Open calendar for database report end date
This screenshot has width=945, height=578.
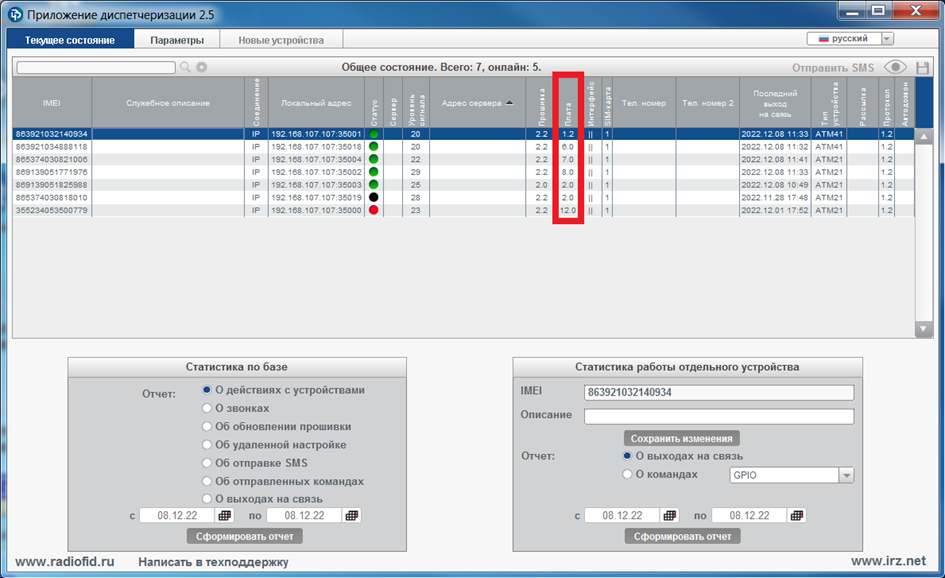351,515
